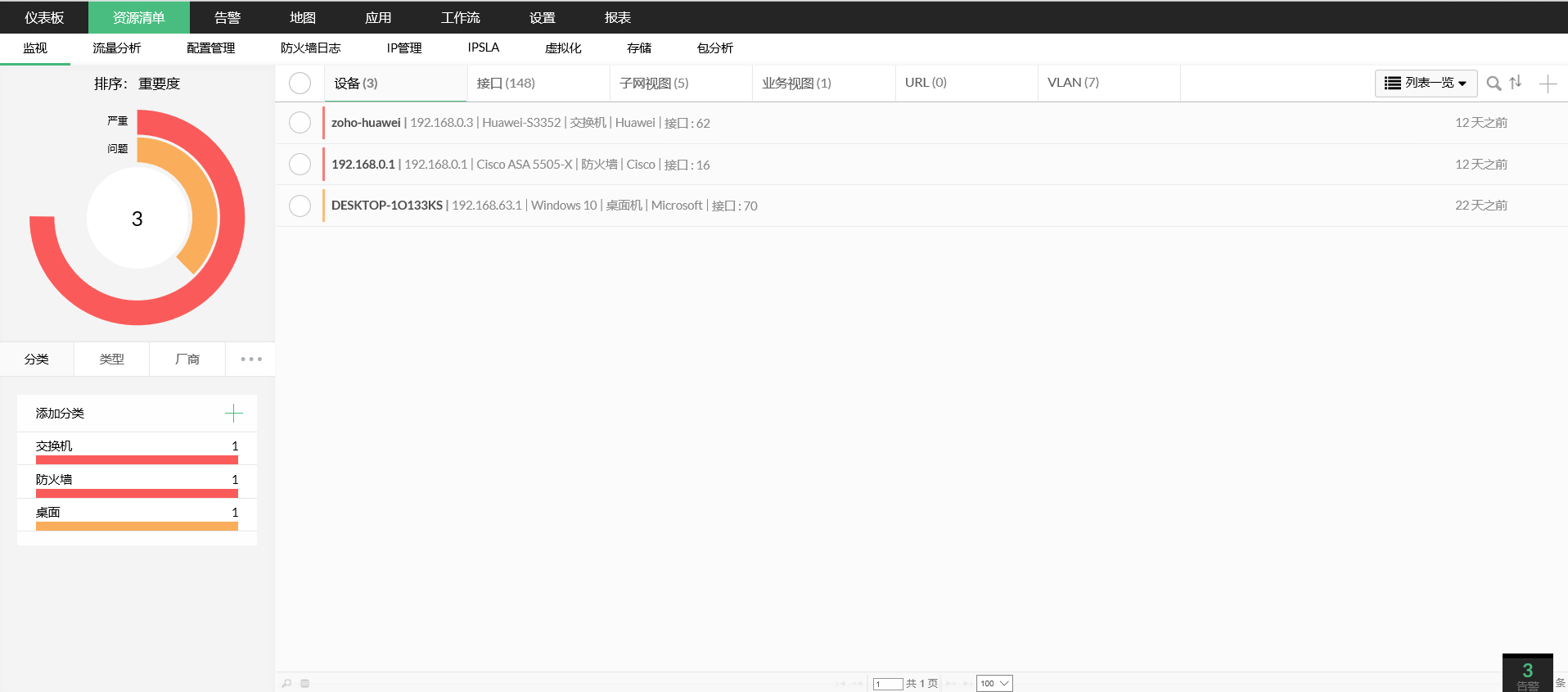Viewport: 1568px width, 692px height.
Task: Open the 排序: 重要度 sort selector
Action: click(x=137, y=84)
